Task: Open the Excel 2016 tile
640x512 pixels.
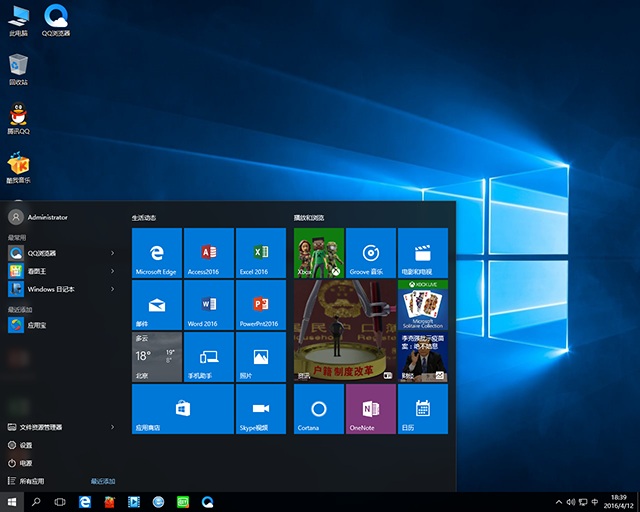Action: tap(260, 252)
